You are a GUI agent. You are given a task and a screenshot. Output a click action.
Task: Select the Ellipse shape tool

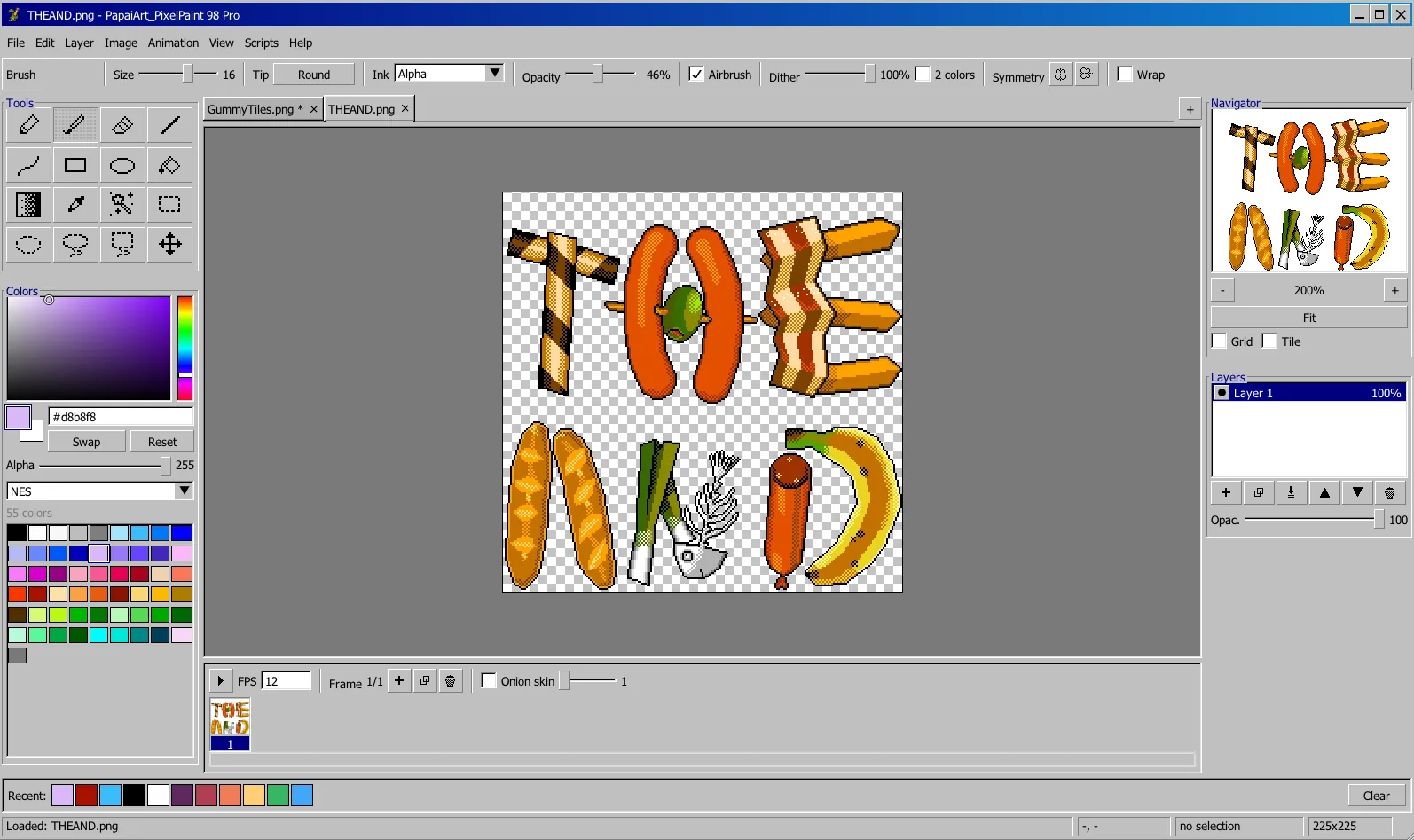(122, 165)
